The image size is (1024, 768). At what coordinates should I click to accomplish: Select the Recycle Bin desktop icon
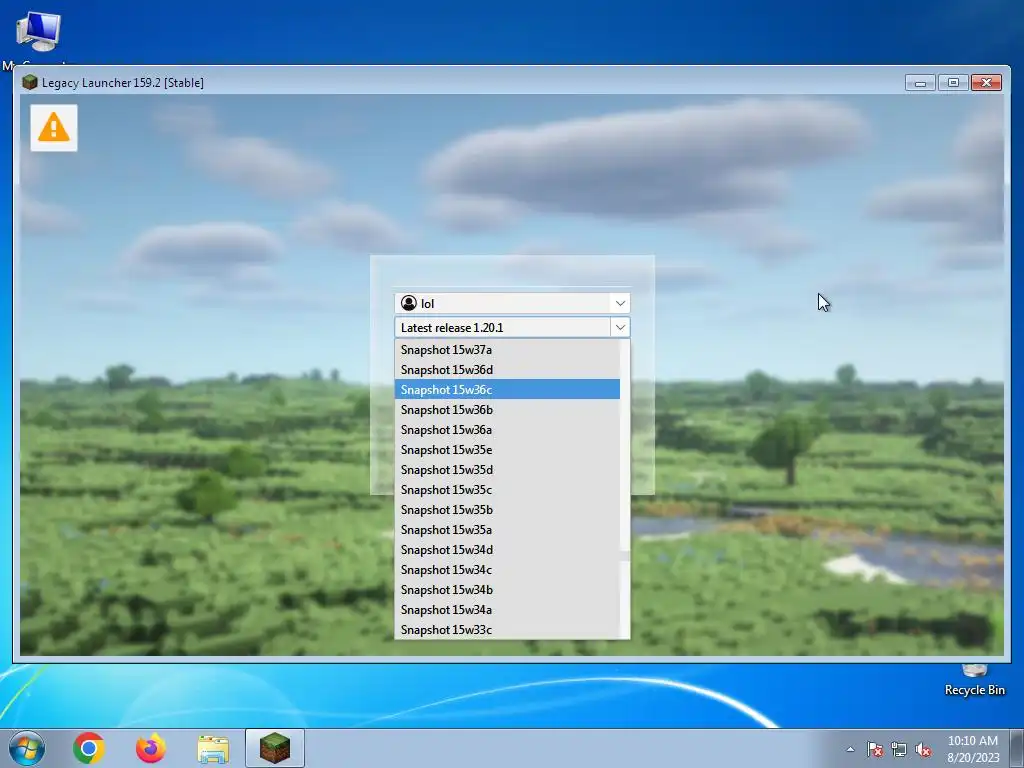point(974,681)
